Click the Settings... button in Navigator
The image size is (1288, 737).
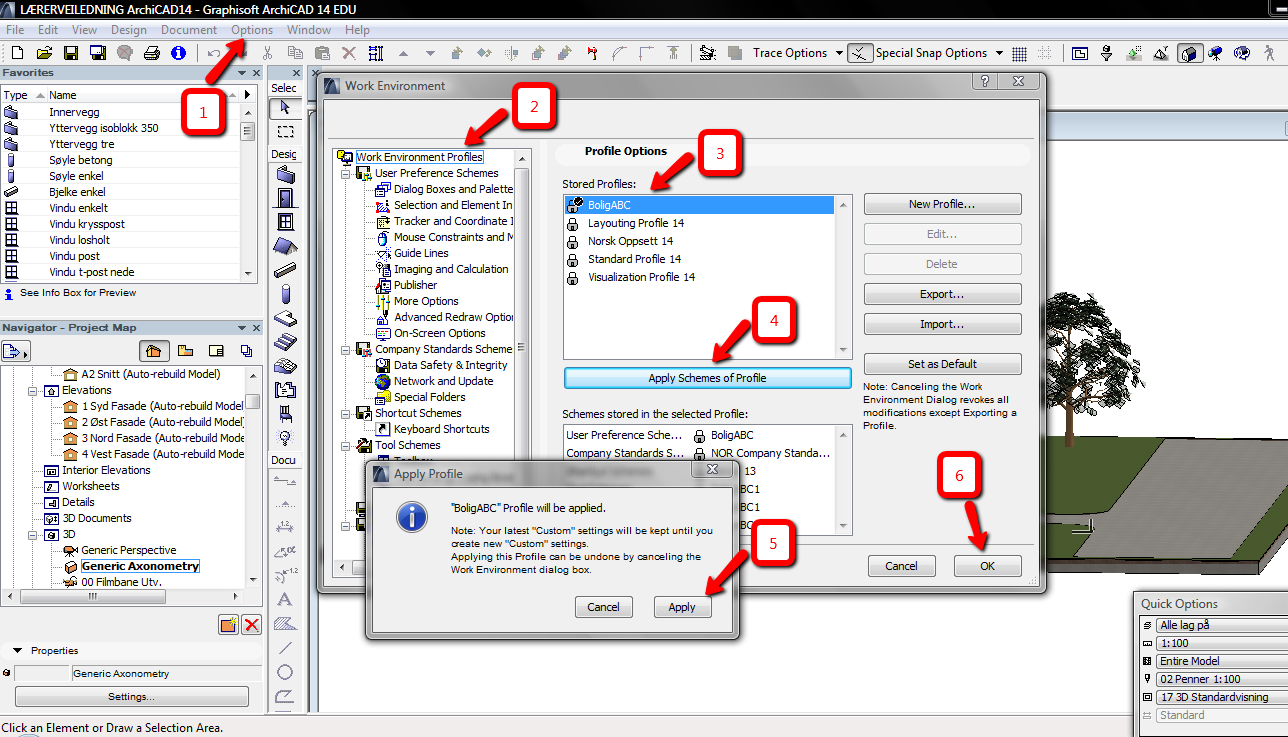tap(131, 697)
